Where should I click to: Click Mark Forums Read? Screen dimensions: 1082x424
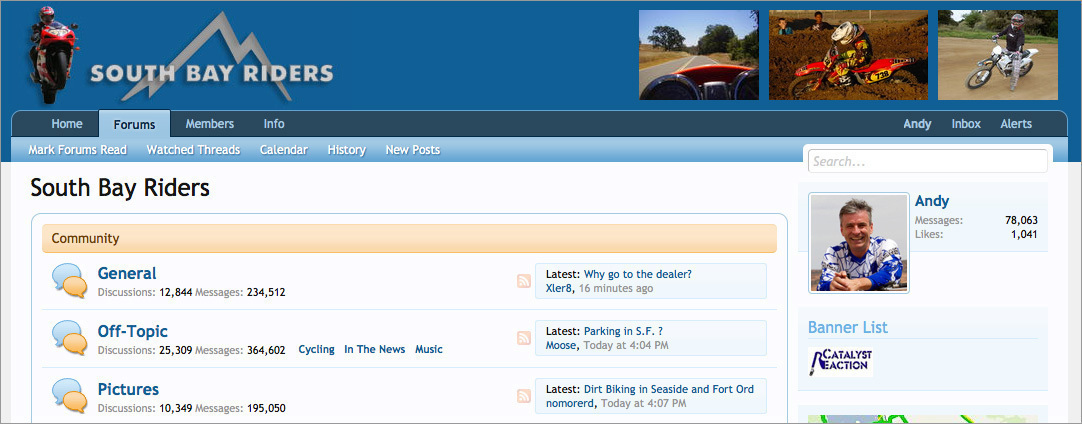coord(77,150)
